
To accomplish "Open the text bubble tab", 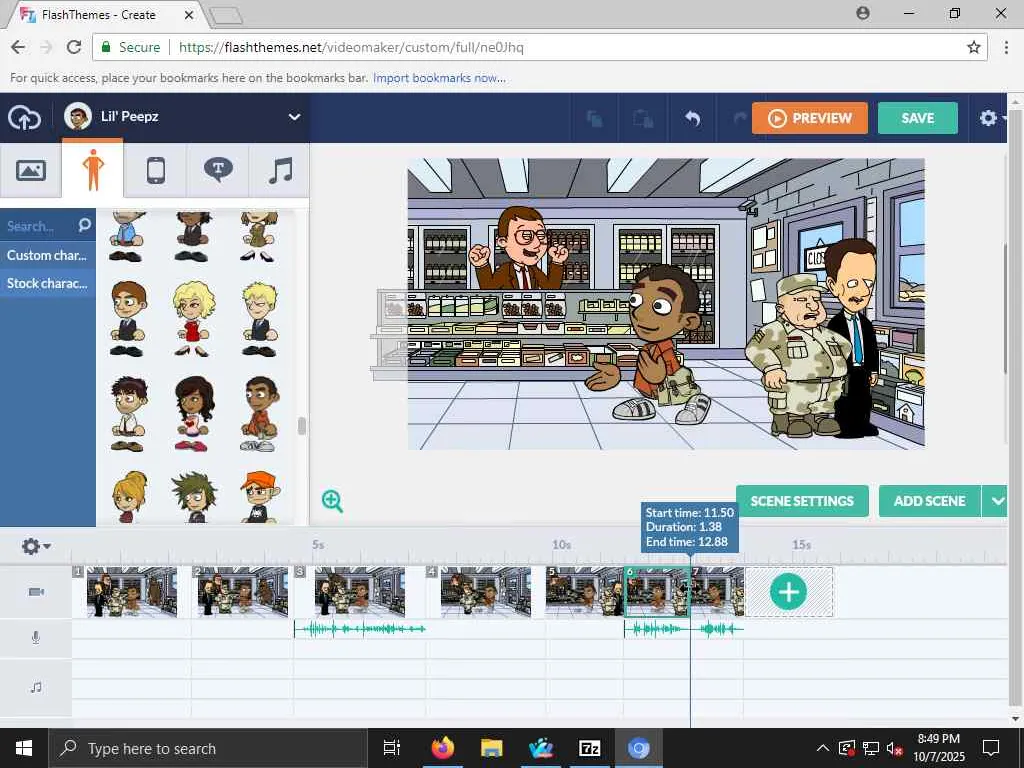I will click(218, 170).
